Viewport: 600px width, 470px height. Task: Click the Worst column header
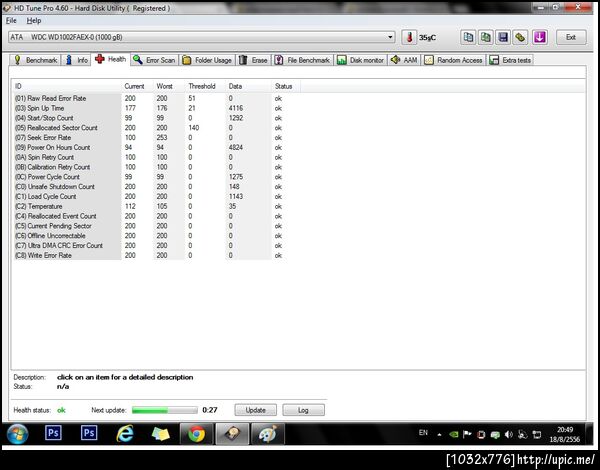(169, 86)
